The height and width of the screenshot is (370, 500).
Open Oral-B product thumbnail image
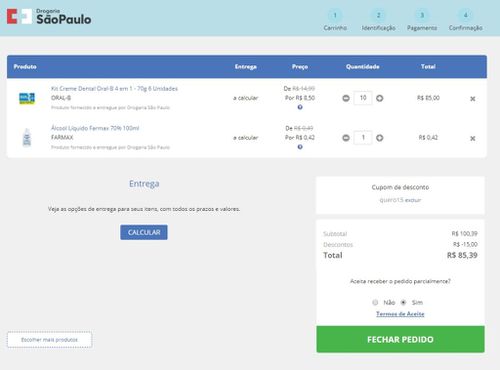click(27, 99)
